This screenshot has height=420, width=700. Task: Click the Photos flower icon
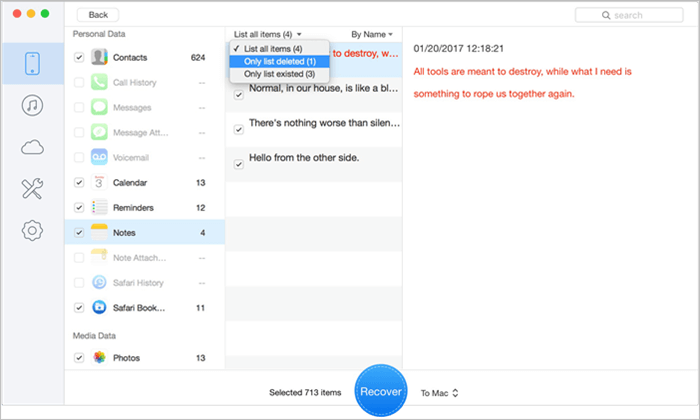coord(99,357)
